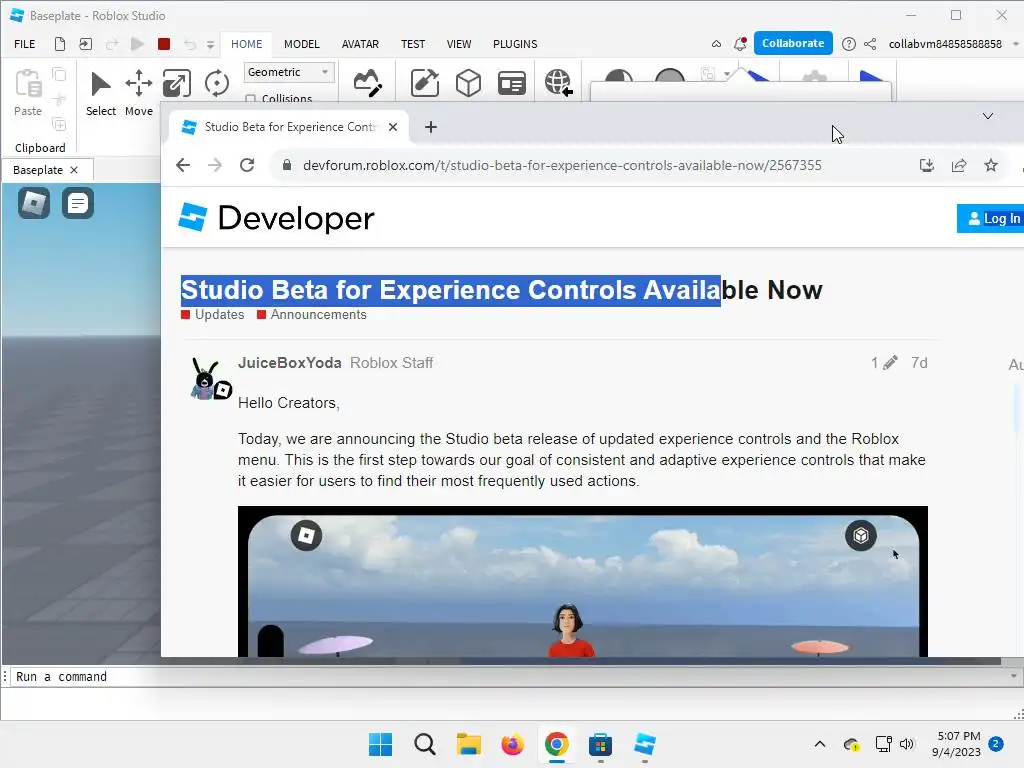This screenshot has height=768, width=1024.
Task: Click the 7d post date link
Action: click(x=919, y=363)
